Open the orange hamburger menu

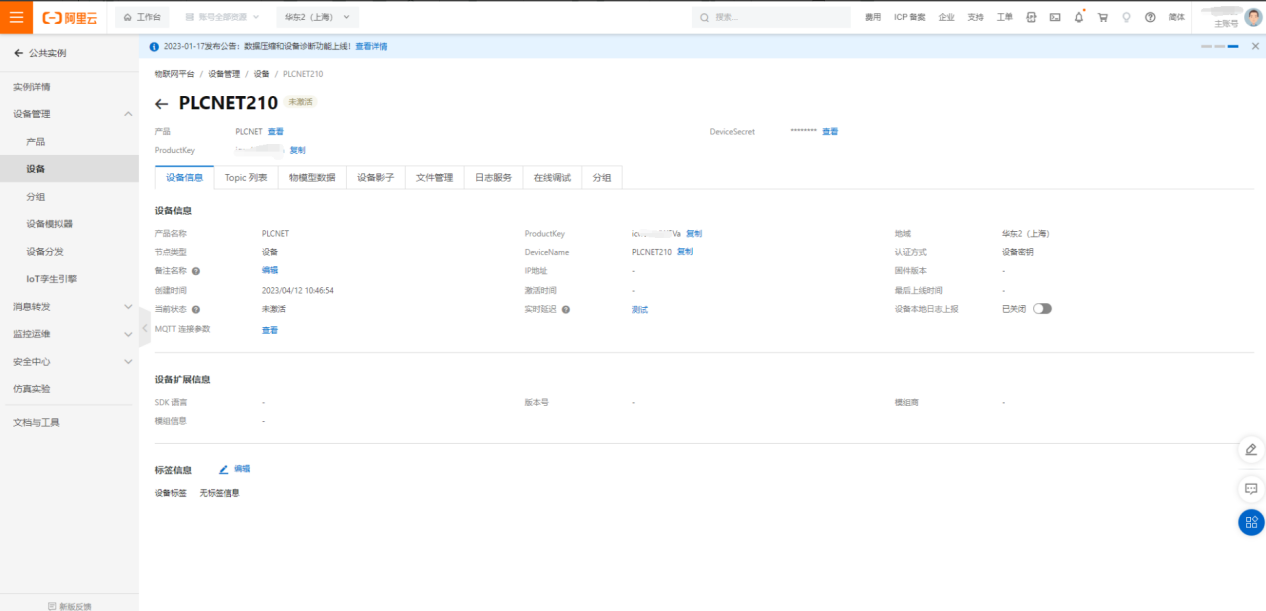click(x=16, y=17)
